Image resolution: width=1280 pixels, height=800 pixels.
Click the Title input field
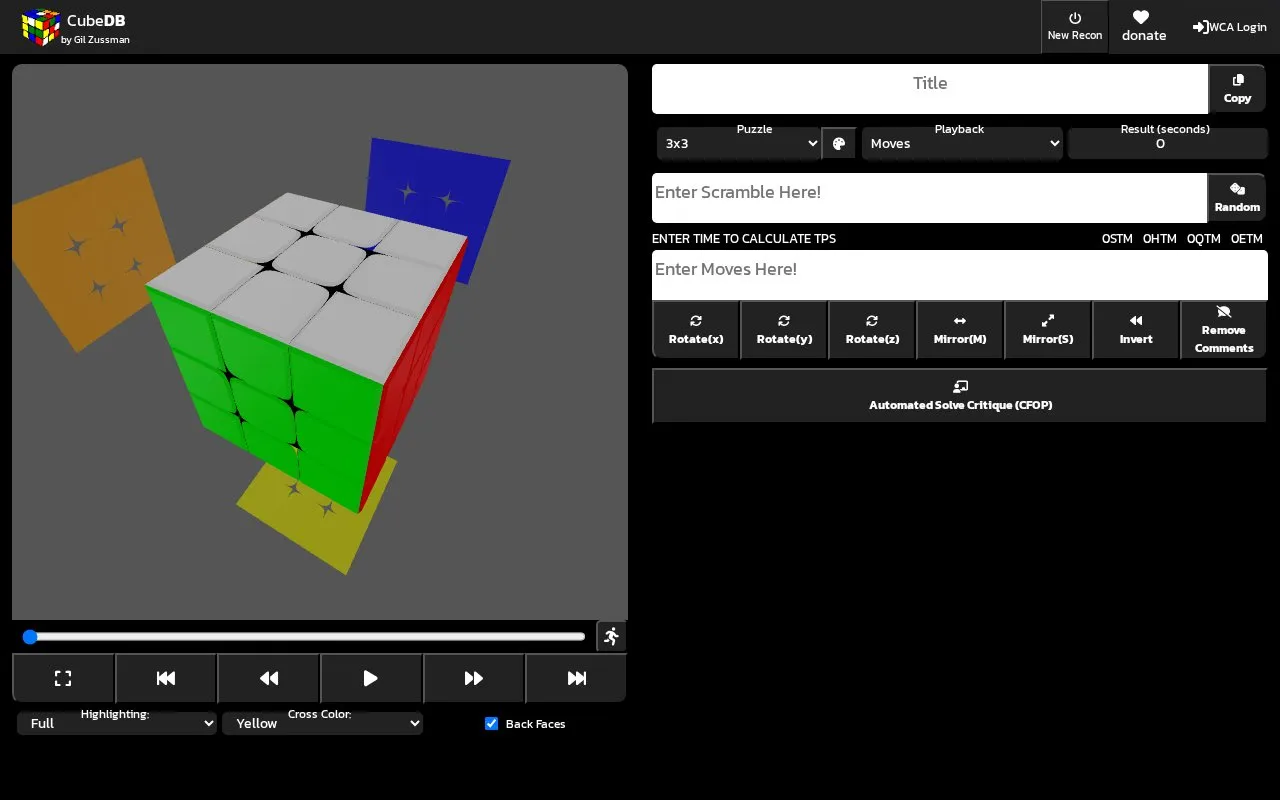pyautogui.click(x=930, y=89)
